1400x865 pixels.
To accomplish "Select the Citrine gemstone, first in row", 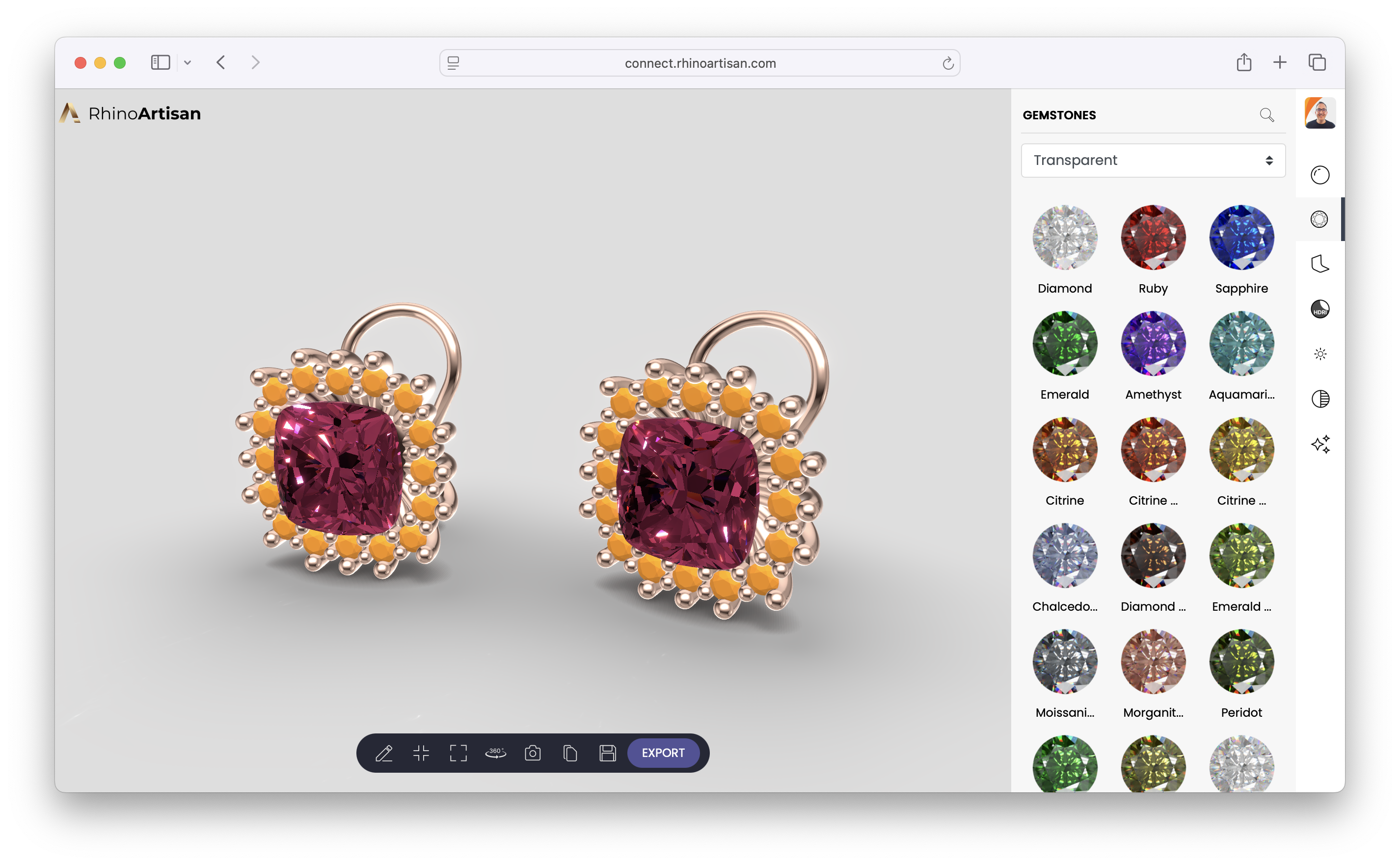I will click(1064, 449).
